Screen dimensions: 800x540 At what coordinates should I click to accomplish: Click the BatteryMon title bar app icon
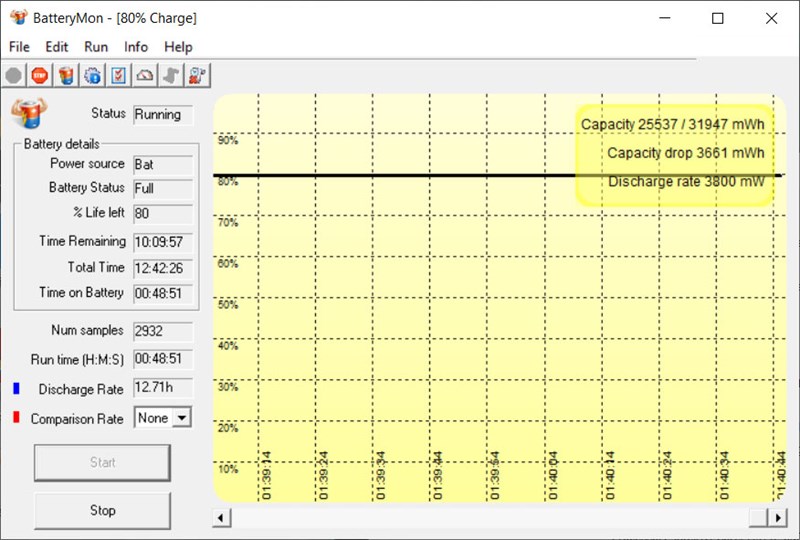coord(19,17)
